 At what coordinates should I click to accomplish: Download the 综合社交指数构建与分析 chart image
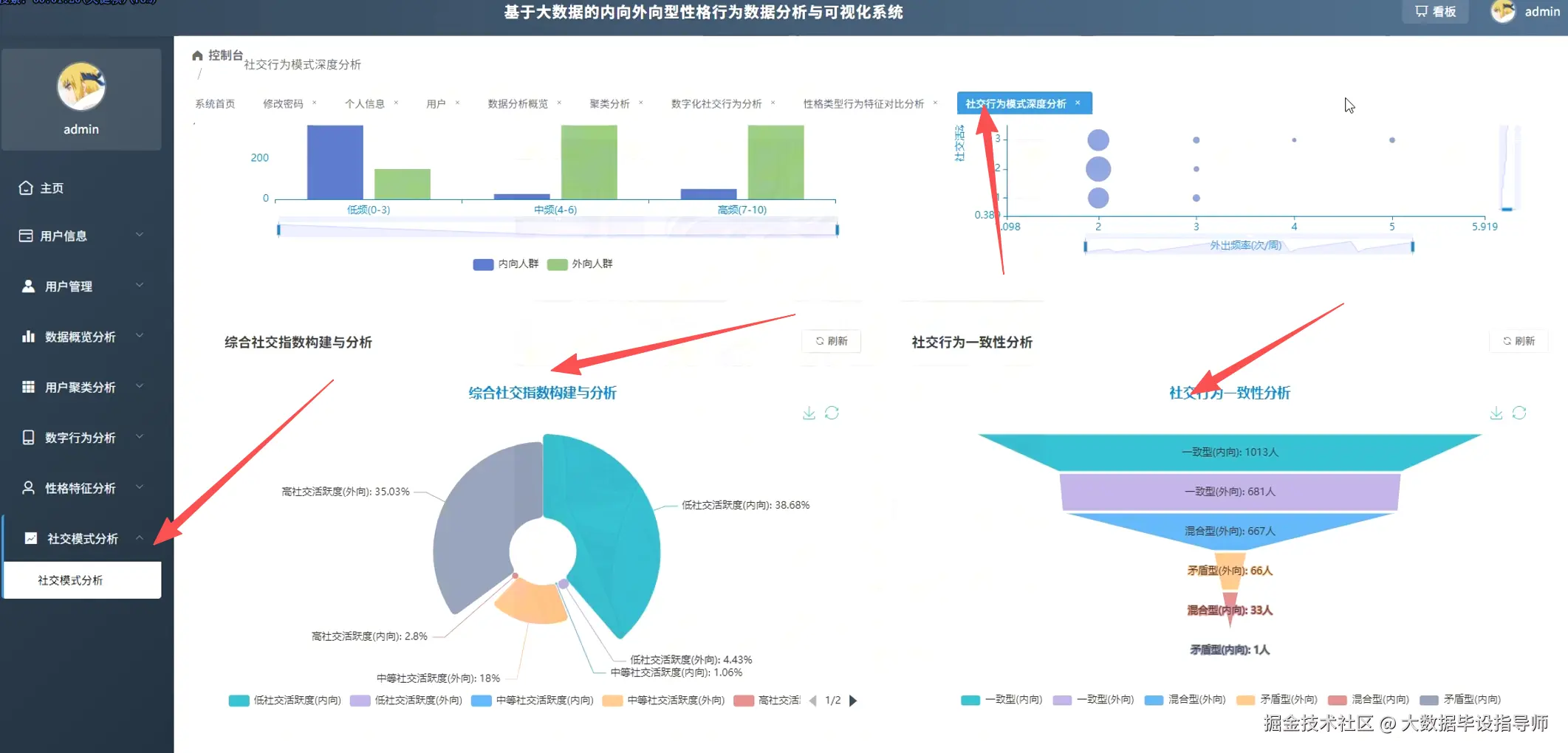809,413
